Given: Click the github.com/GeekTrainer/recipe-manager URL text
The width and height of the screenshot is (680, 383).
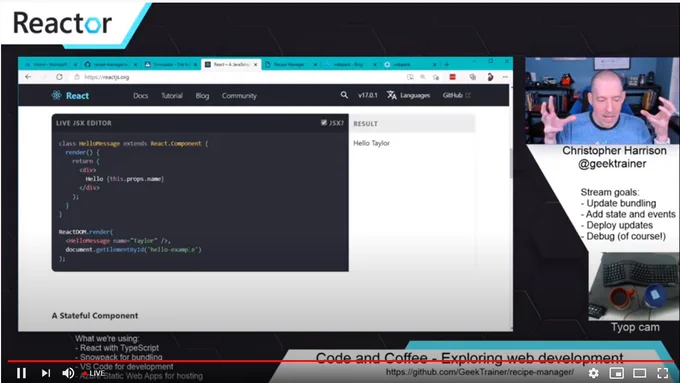Looking at the screenshot, I should [x=480, y=372].
